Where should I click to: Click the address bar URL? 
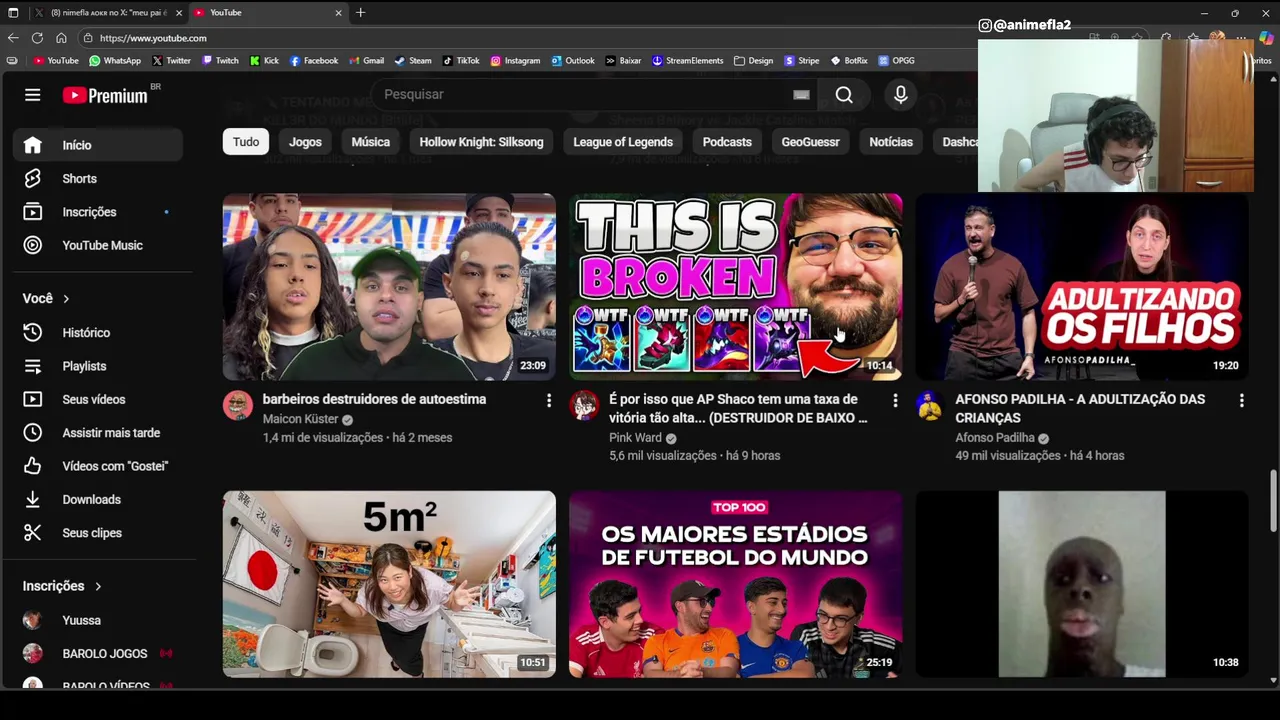(x=153, y=38)
